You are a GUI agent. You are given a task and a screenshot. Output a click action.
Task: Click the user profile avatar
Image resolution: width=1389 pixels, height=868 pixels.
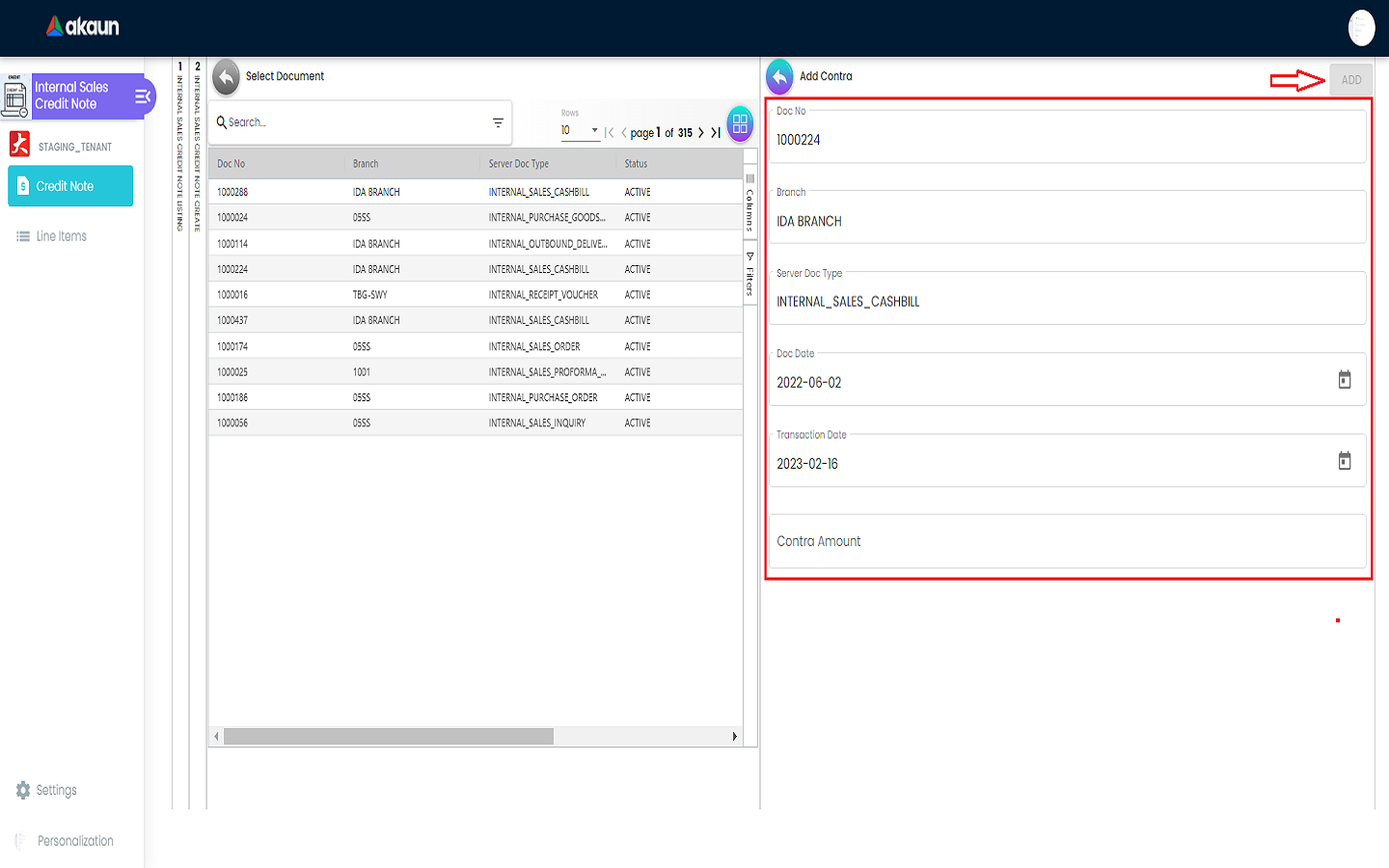click(x=1361, y=28)
